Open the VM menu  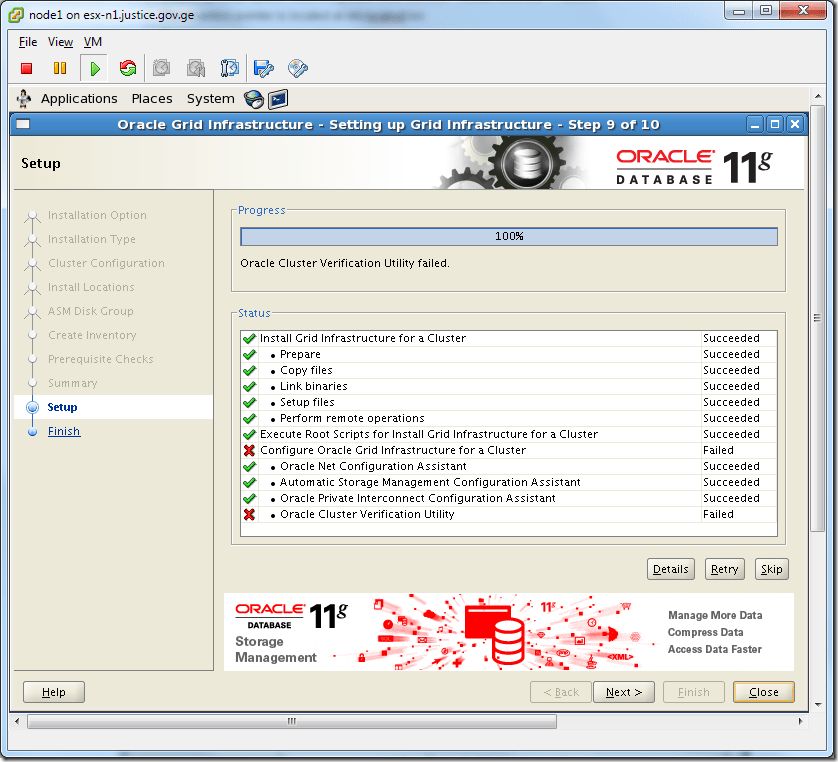coord(92,42)
